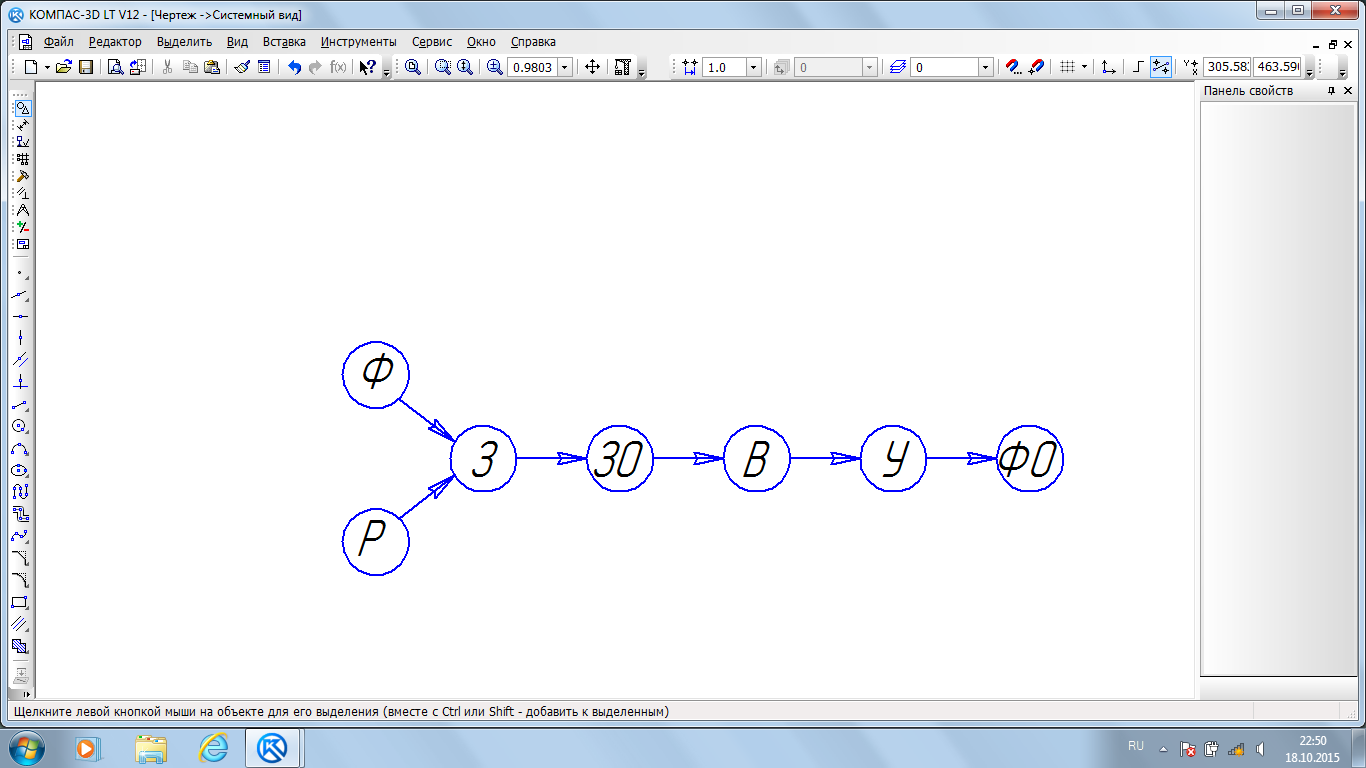Click the X coordinate field showing 305.58
Screen dimensions: 1366x768
tap(1227, 67)
